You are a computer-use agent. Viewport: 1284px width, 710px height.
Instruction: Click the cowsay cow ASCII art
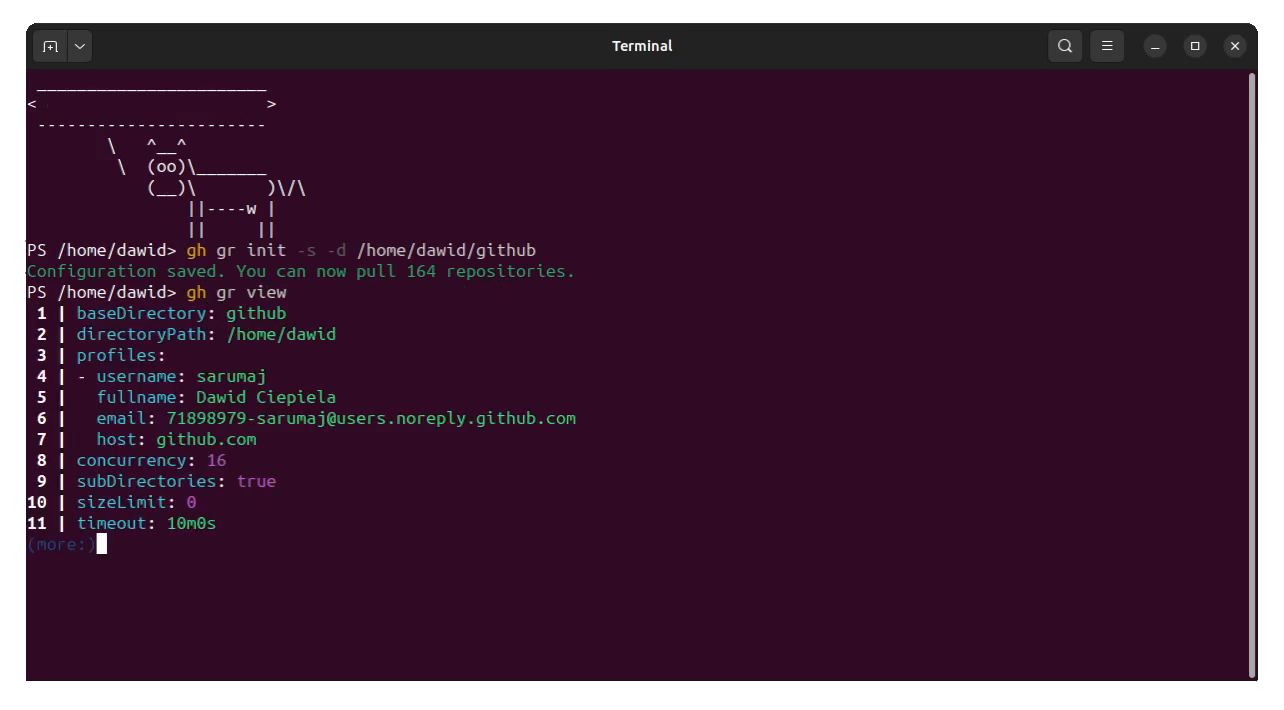tap(206, 188)
